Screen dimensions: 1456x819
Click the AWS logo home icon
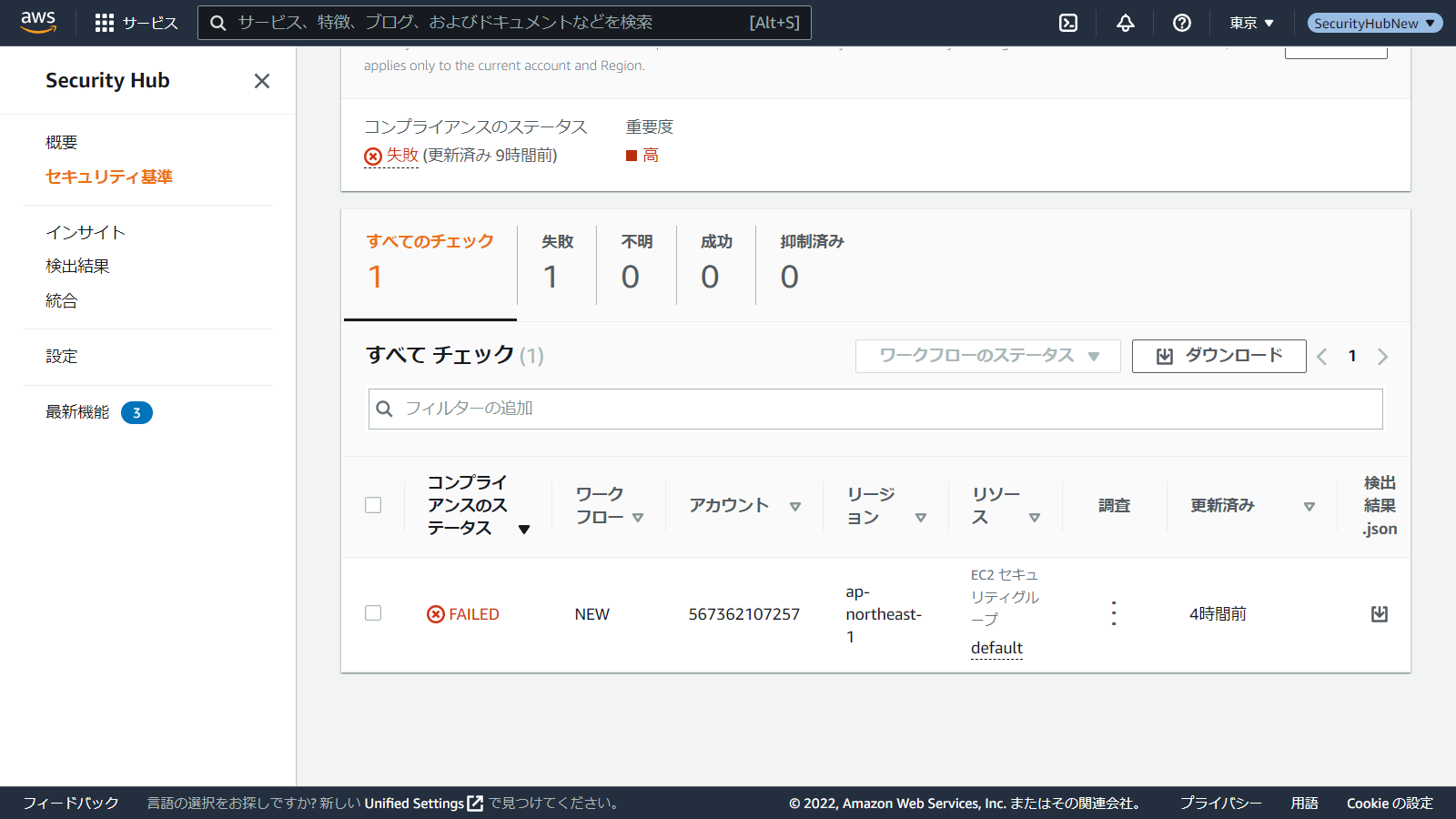tap(38, 23)
